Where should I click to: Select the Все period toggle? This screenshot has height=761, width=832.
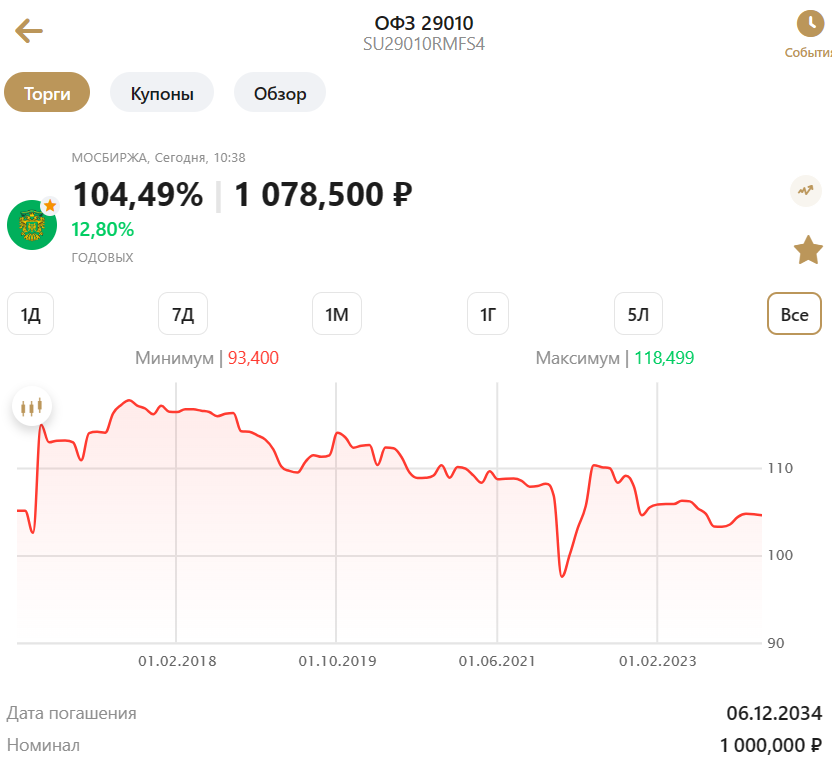pos(794,313)
